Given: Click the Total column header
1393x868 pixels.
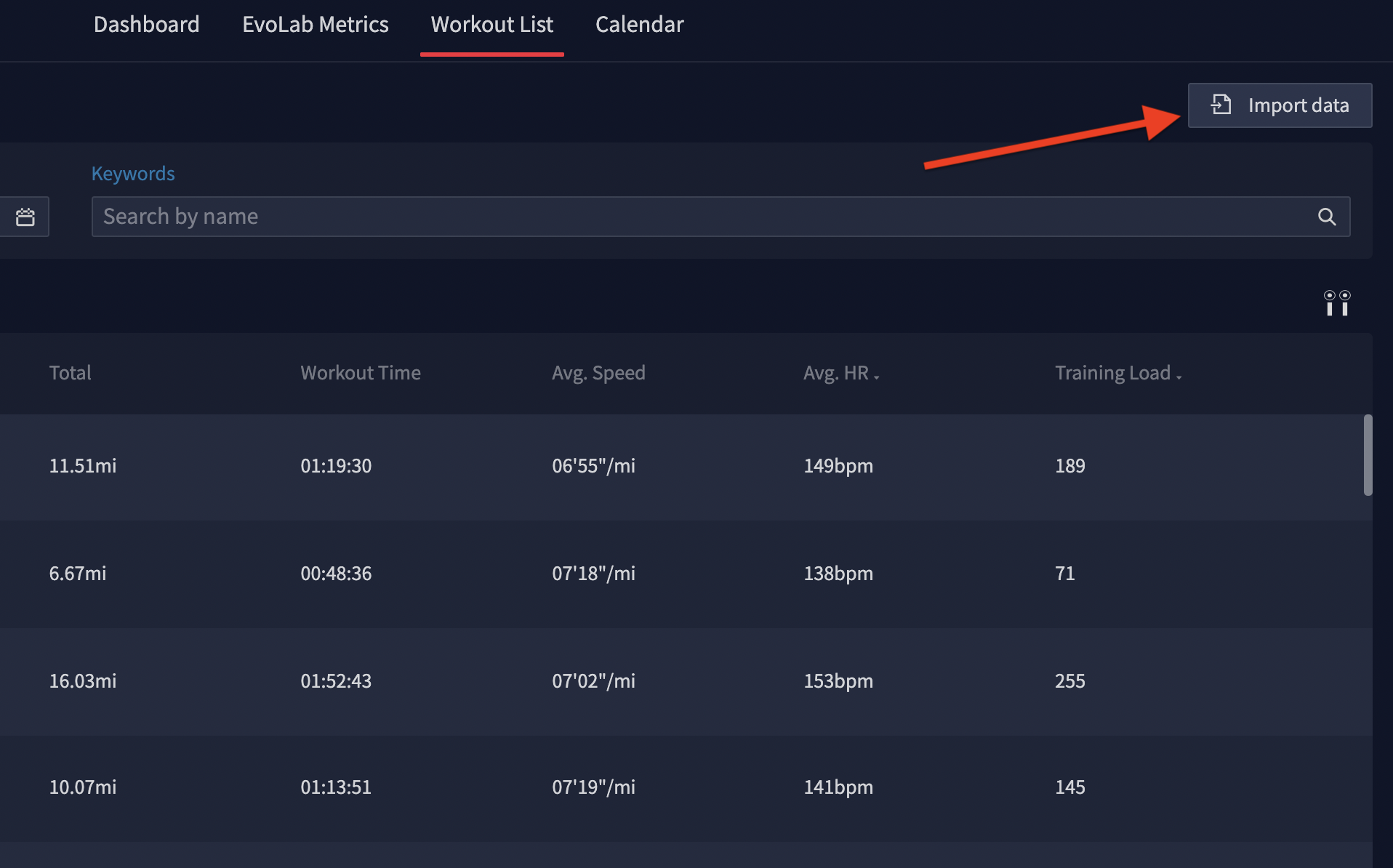Looking at the screenshot, I should click(70, 373).
